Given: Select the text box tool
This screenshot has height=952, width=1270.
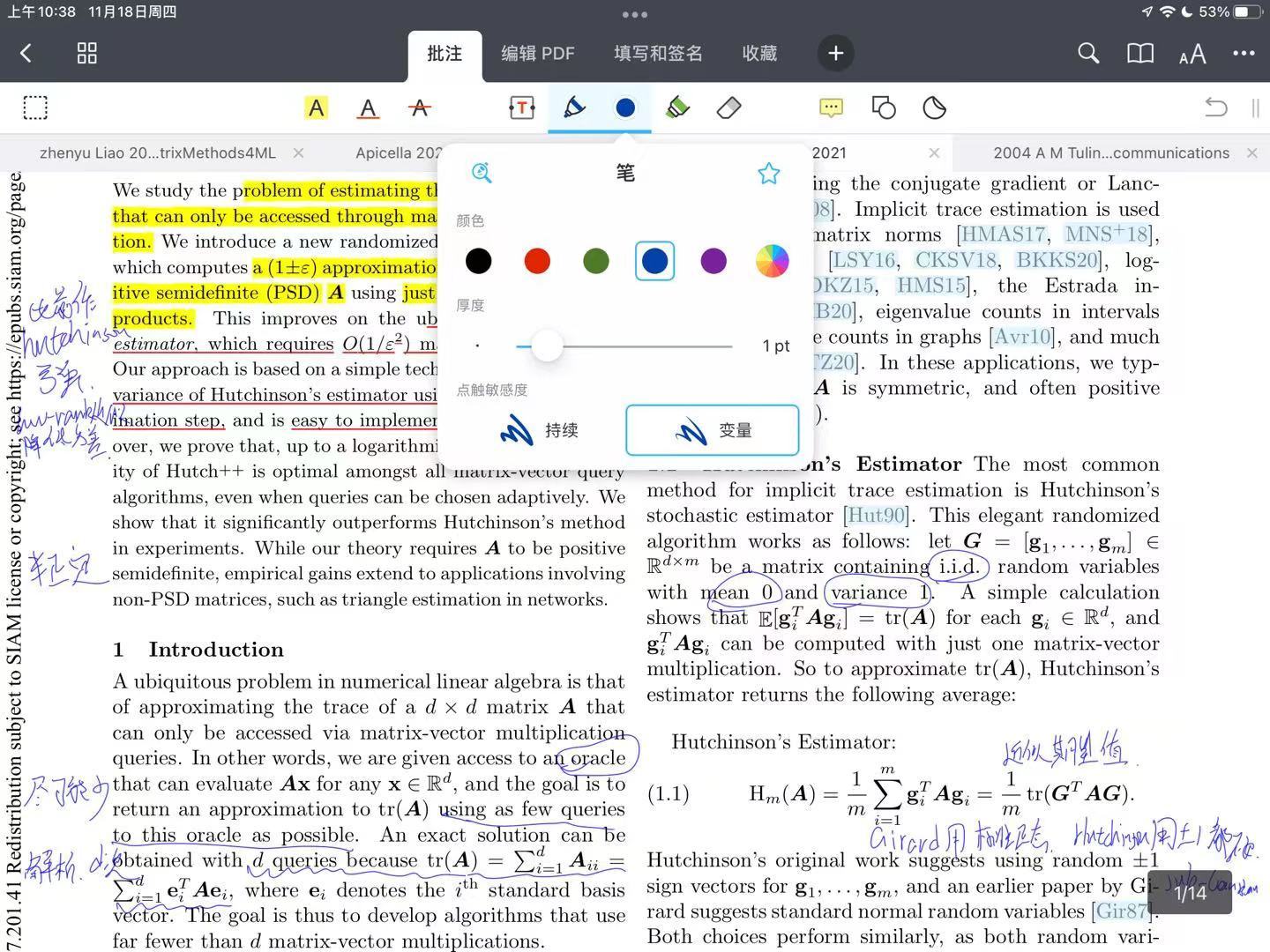Looking at the screenshot, I should coord(522,108).
